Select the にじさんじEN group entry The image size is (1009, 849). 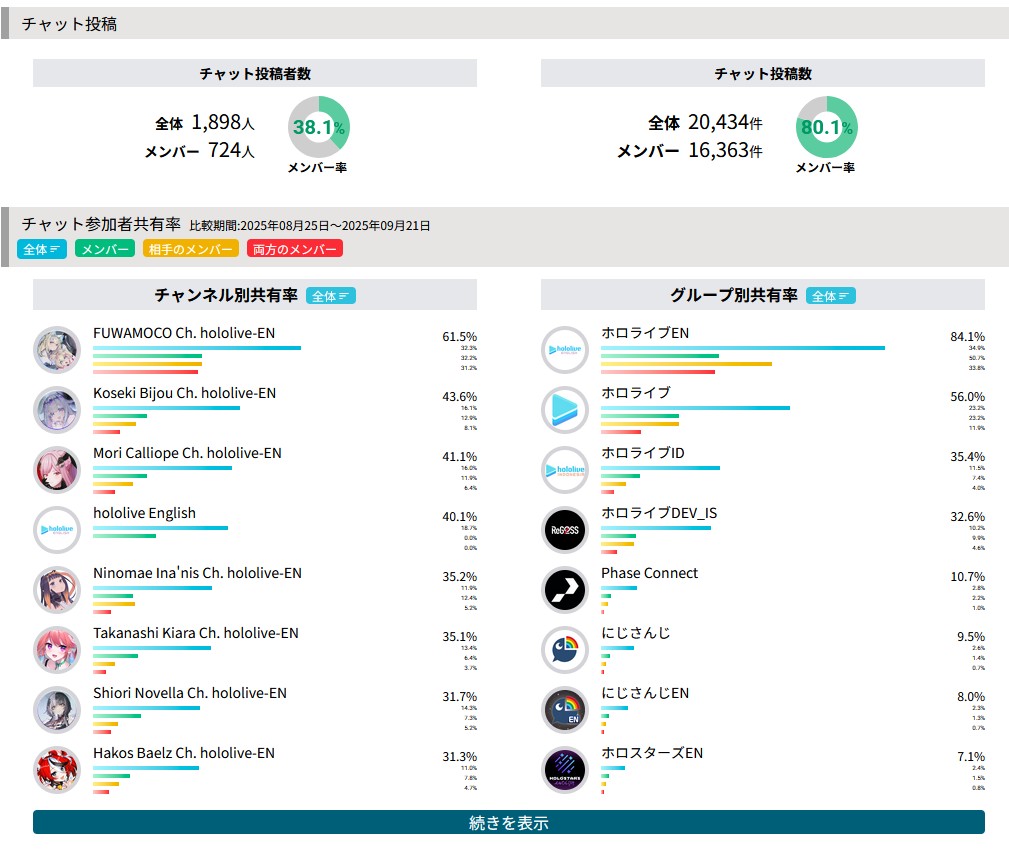pos(645,693)
